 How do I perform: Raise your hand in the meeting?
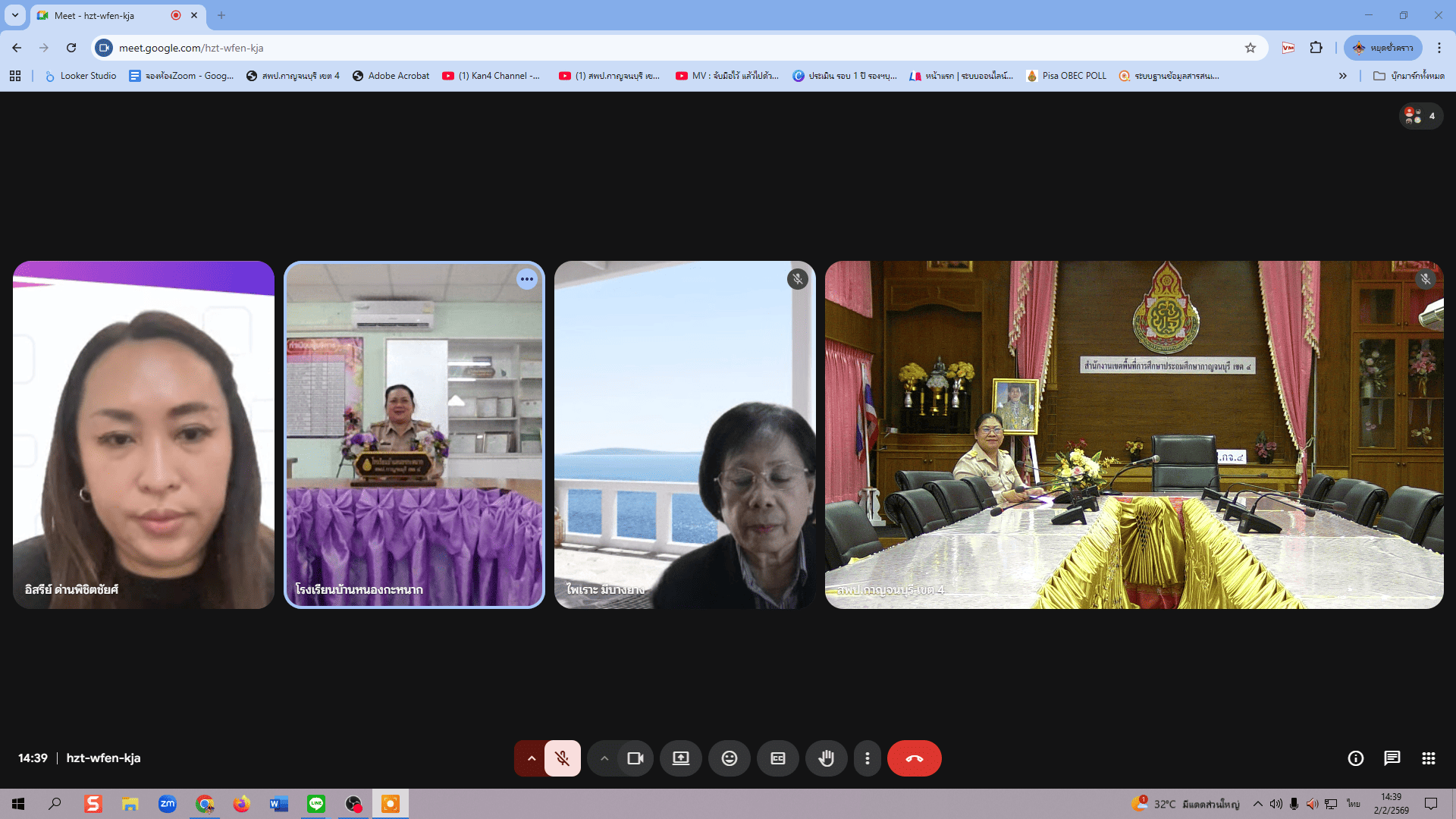click(826, 758)
